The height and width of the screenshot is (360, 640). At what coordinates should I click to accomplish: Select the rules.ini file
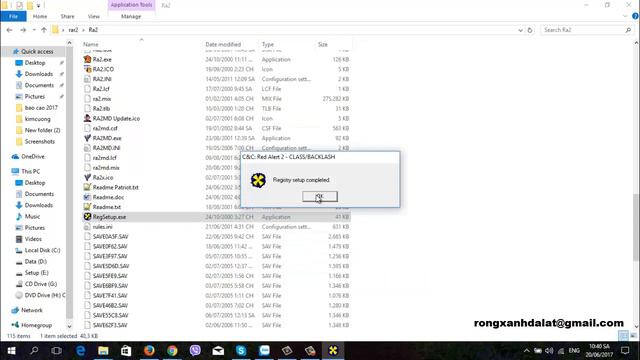pos(102,227)
